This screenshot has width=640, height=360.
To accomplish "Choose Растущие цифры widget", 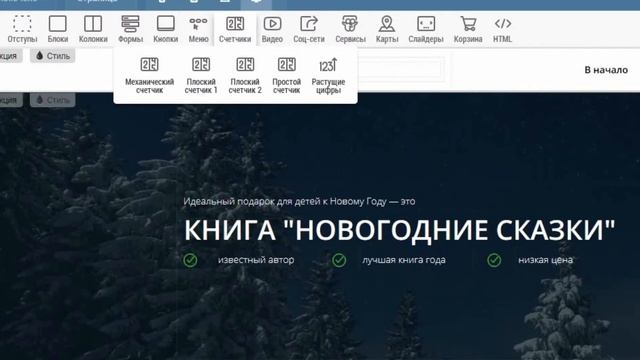I will pos(328,75).
